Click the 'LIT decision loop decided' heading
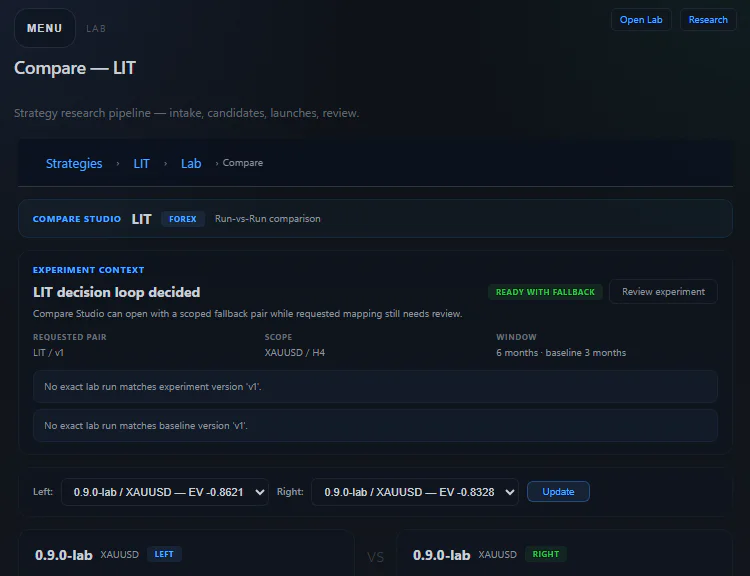Viewport: 750px width, 576px height. (x=116, y=292)
